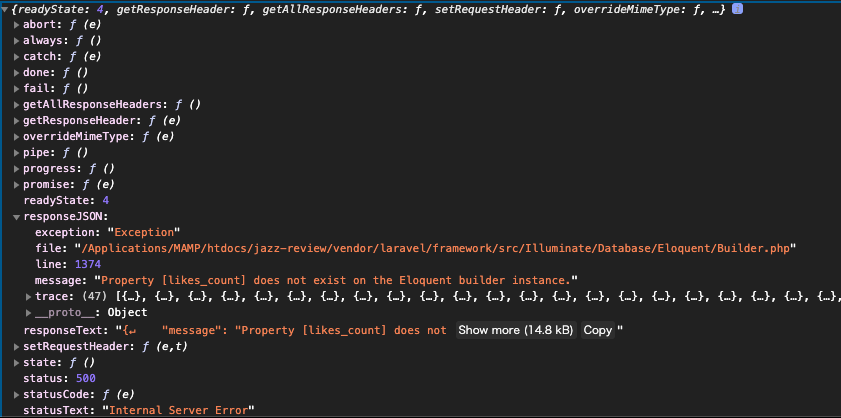Expand the __proto__ Object entry
Viewport: 841px width, 418px height.
tap(28, 312)
